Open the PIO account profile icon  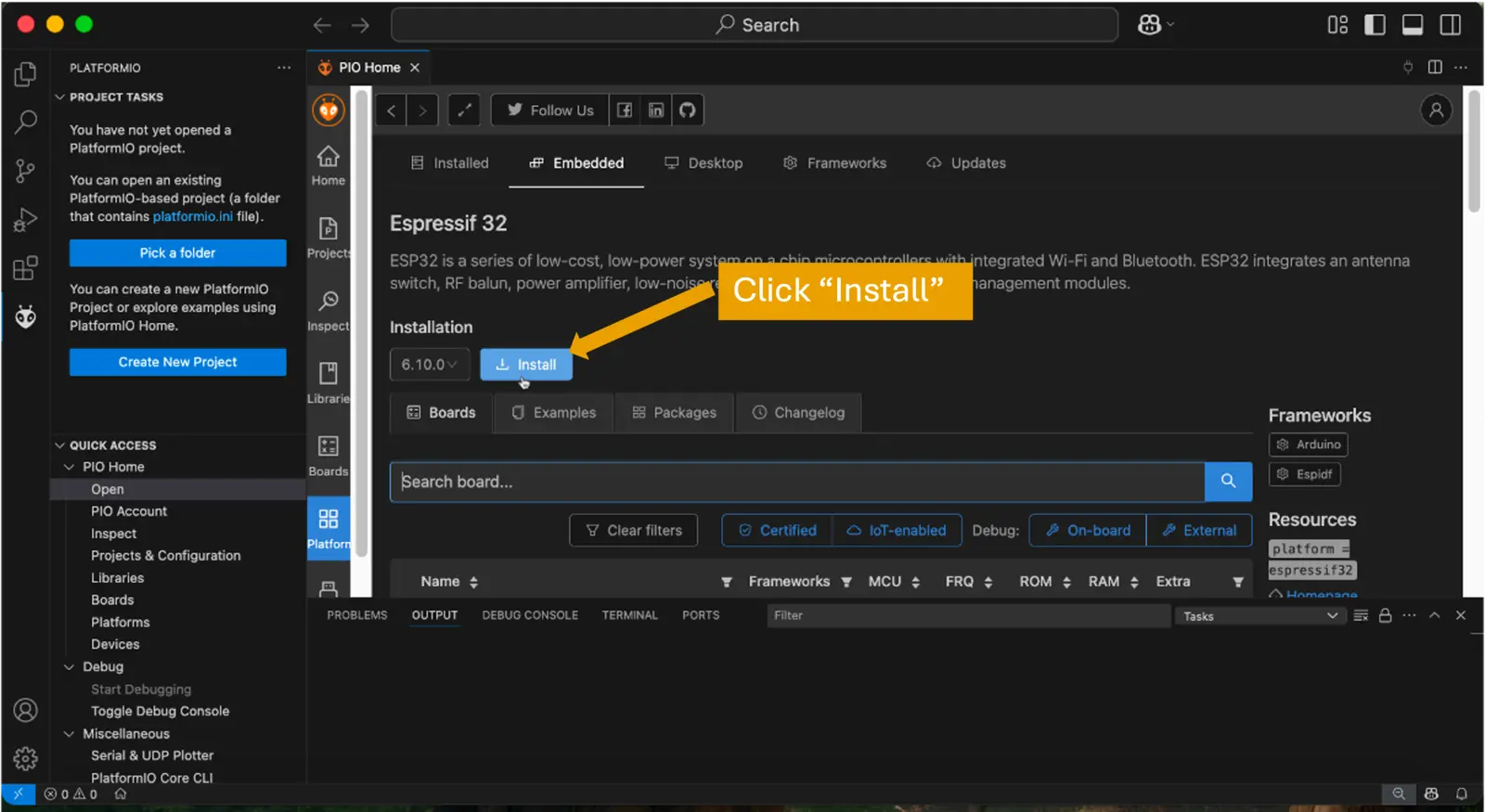(1436, 110)
